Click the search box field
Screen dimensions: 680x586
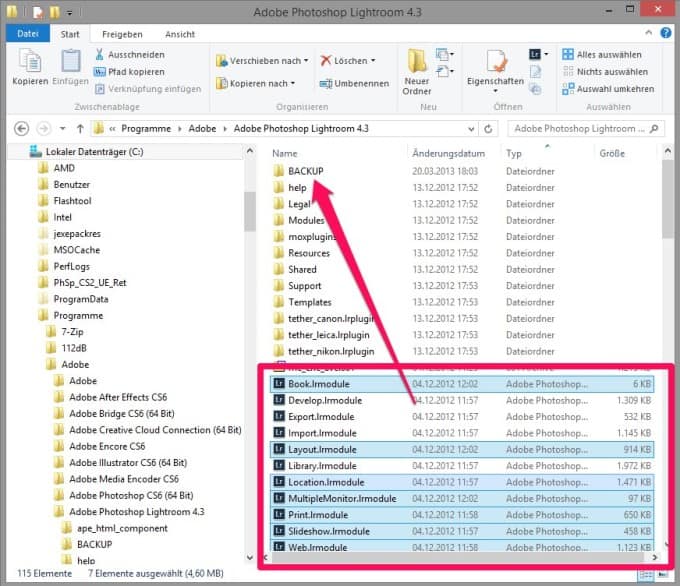[x=585, y=129]
